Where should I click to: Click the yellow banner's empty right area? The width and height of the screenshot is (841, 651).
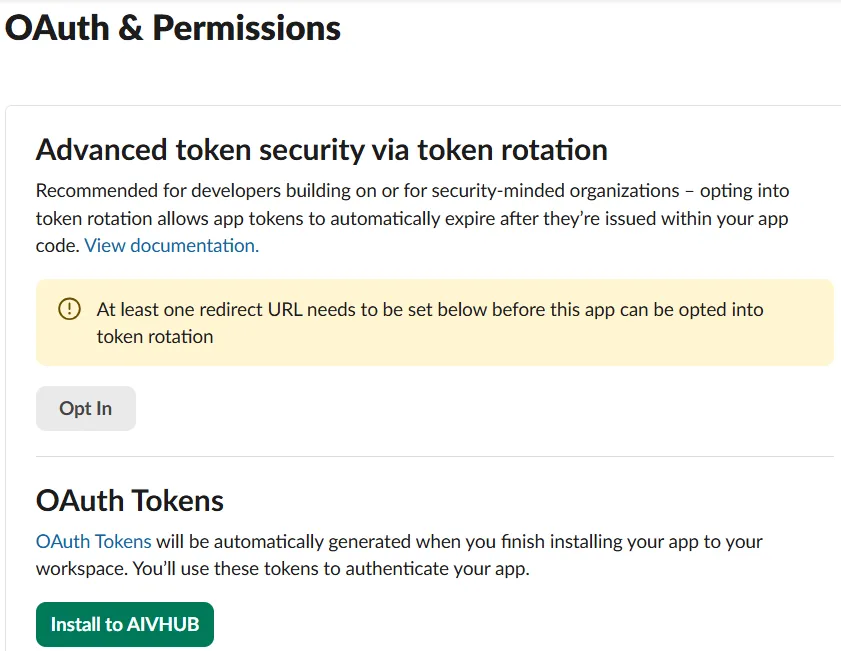(x=800, y=336)
